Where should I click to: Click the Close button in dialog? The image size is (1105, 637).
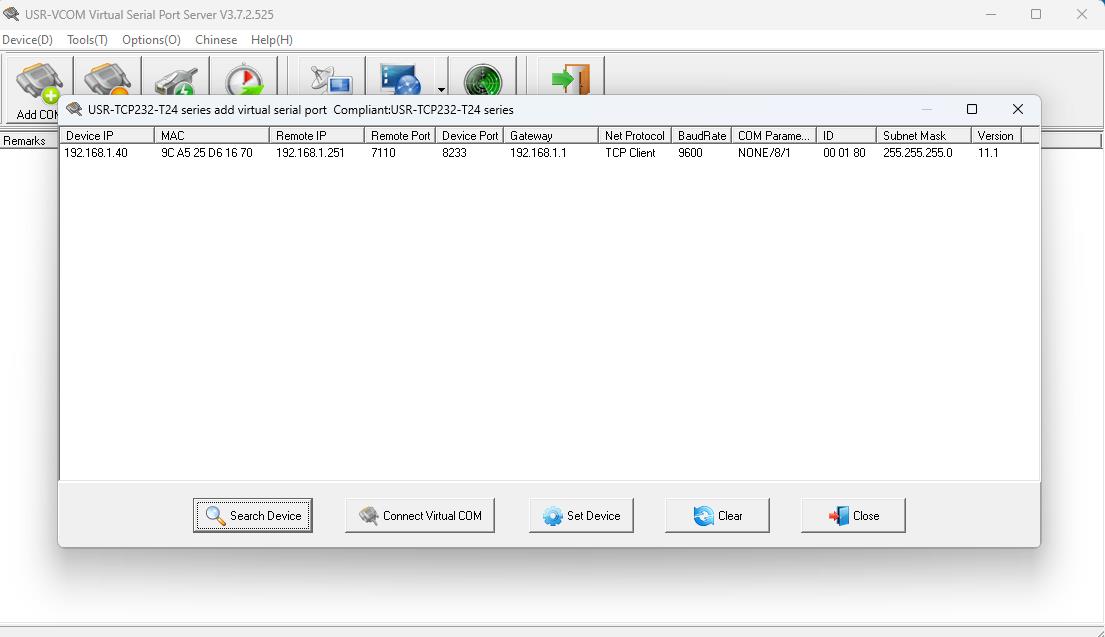(x=853, y=515)
